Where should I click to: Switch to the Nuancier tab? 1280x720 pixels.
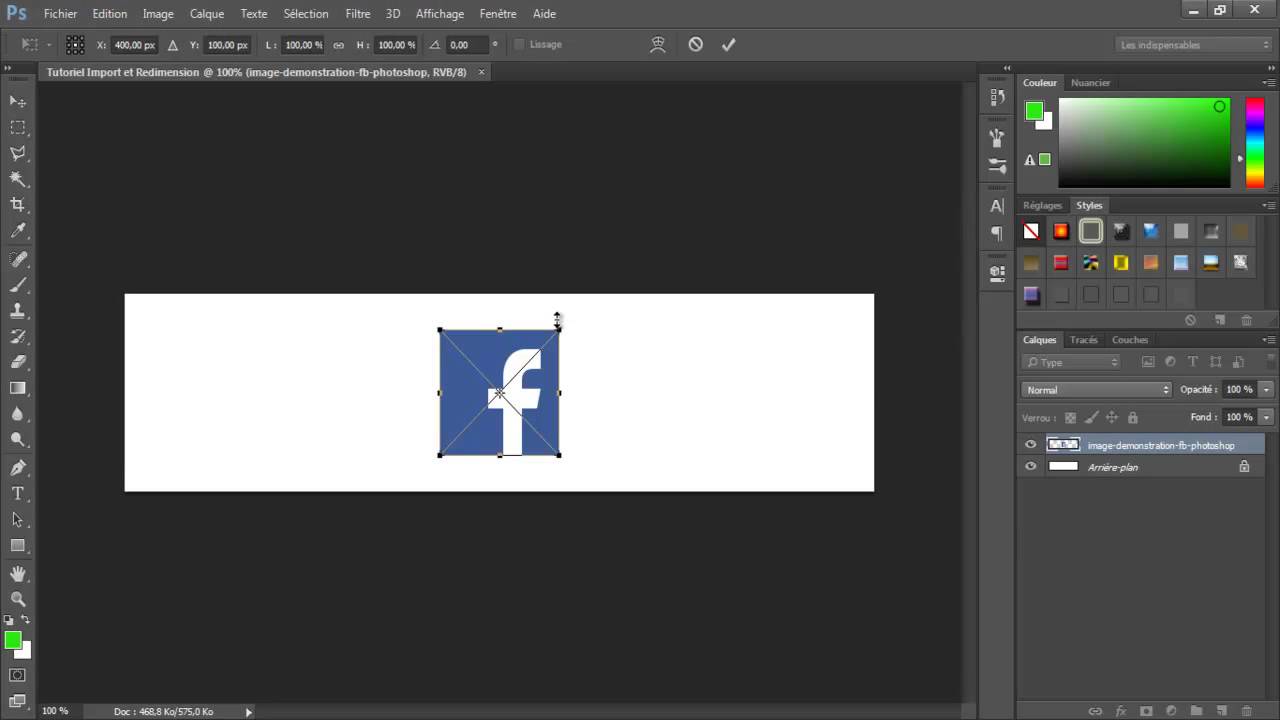pyautogui.click(x=1090, y=83)
